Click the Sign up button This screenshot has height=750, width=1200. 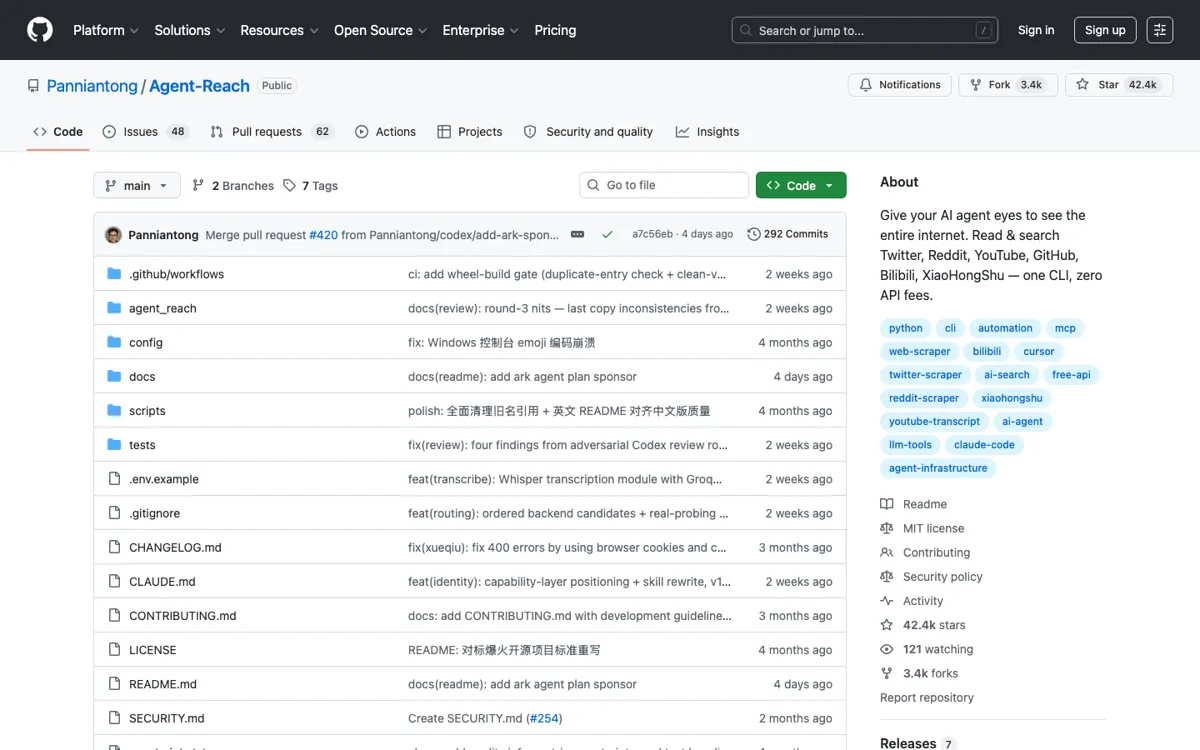(x=1105, y=30)
